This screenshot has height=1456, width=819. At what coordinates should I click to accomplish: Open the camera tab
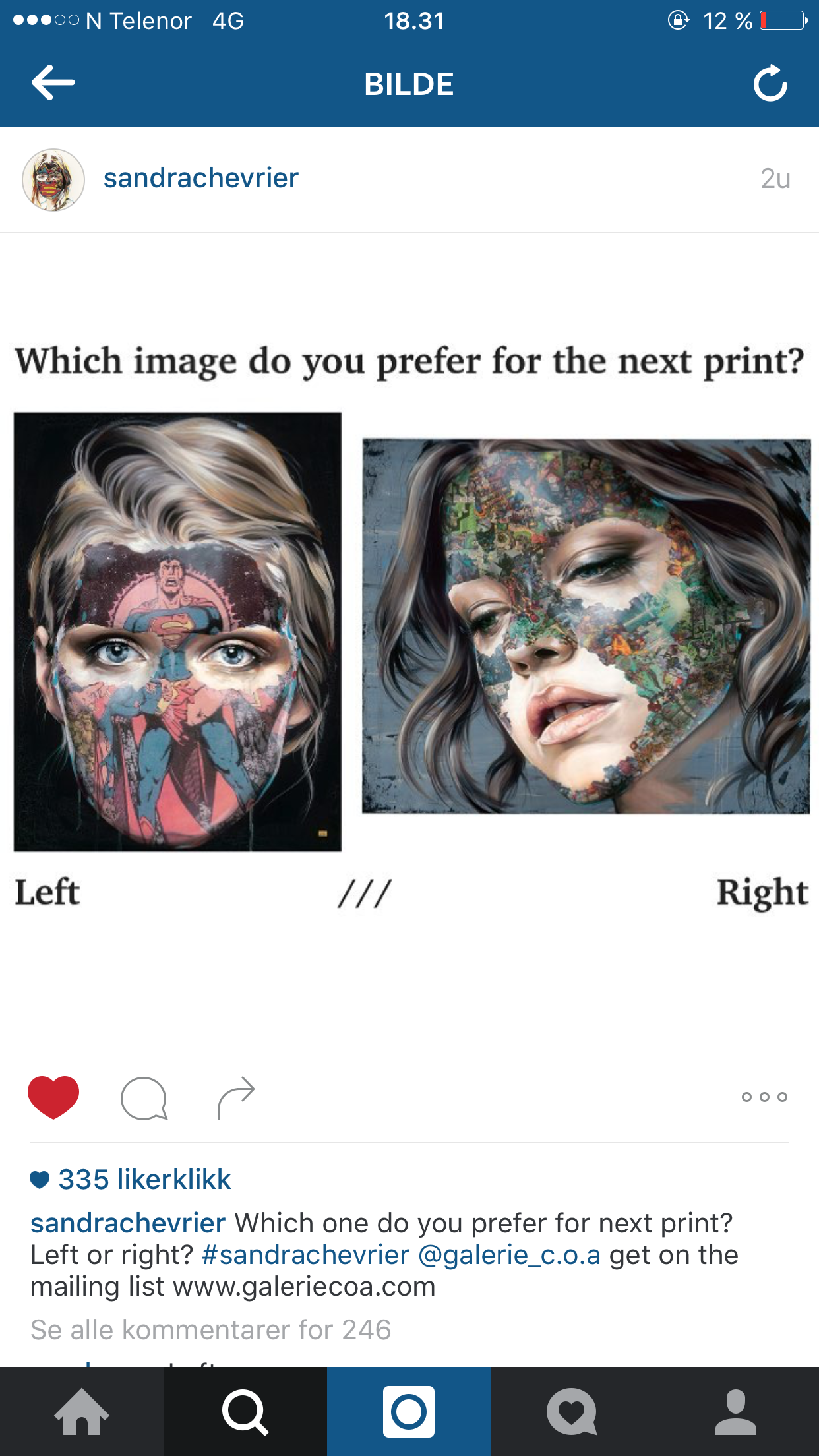tap(409, 1411)
